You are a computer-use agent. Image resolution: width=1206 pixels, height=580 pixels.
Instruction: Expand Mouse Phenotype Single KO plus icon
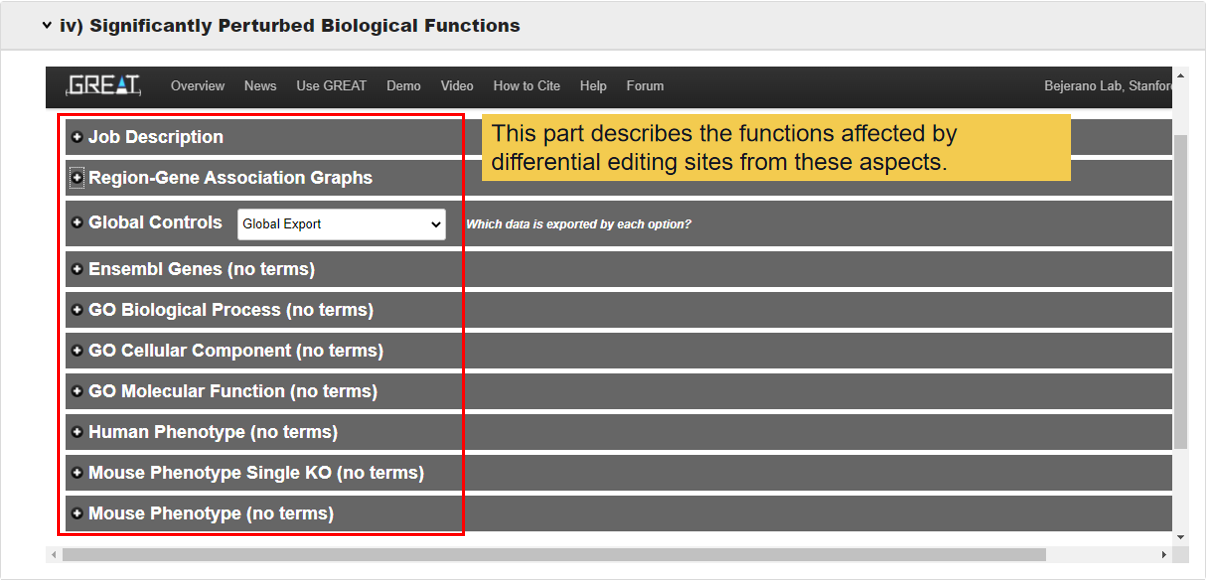[77, 473]
